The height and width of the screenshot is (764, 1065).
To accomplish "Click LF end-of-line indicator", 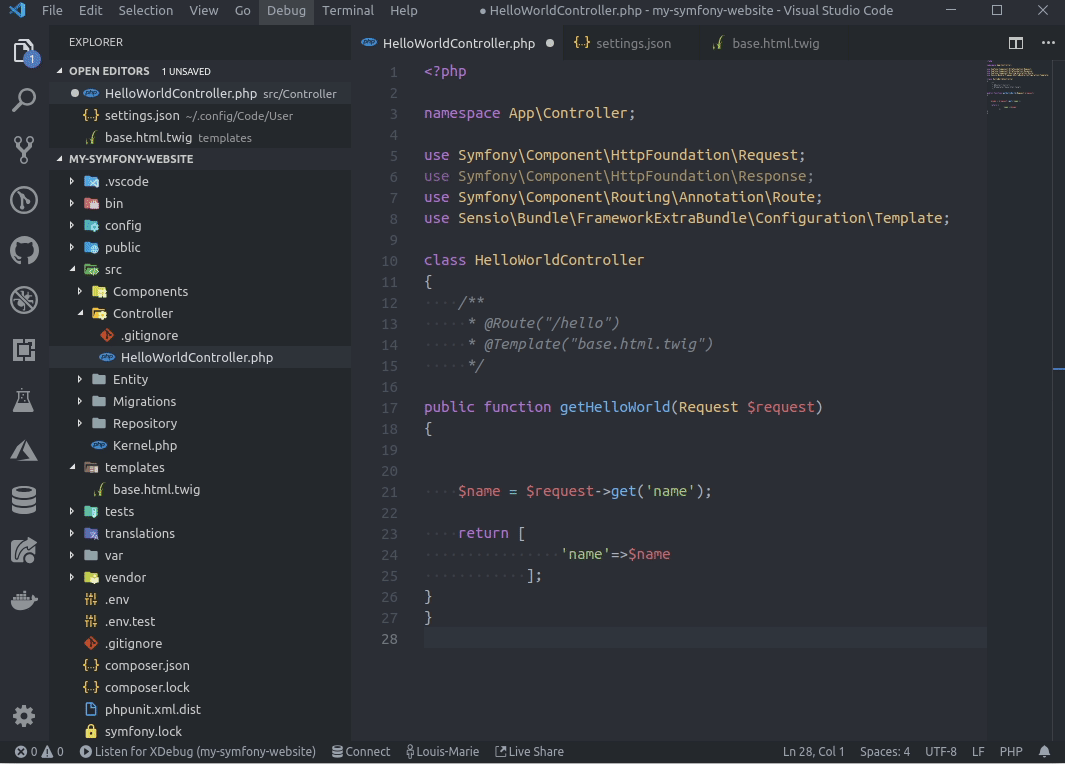I will pos(978,751).
